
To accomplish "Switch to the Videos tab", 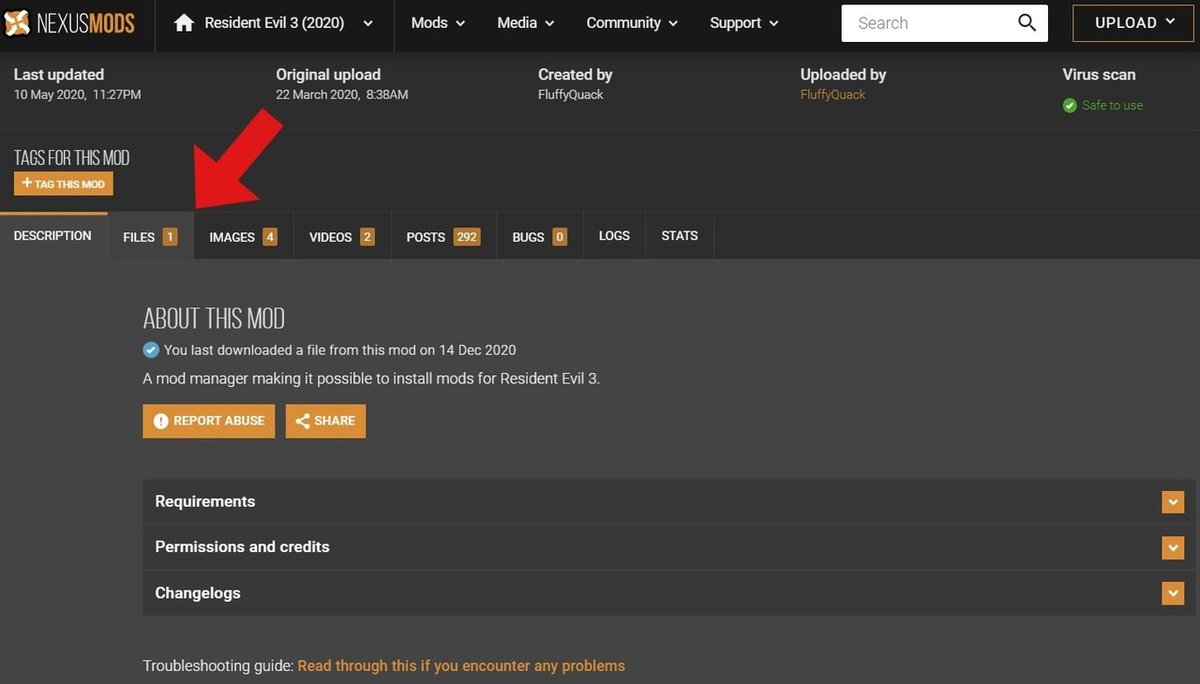I will [342, 237].
